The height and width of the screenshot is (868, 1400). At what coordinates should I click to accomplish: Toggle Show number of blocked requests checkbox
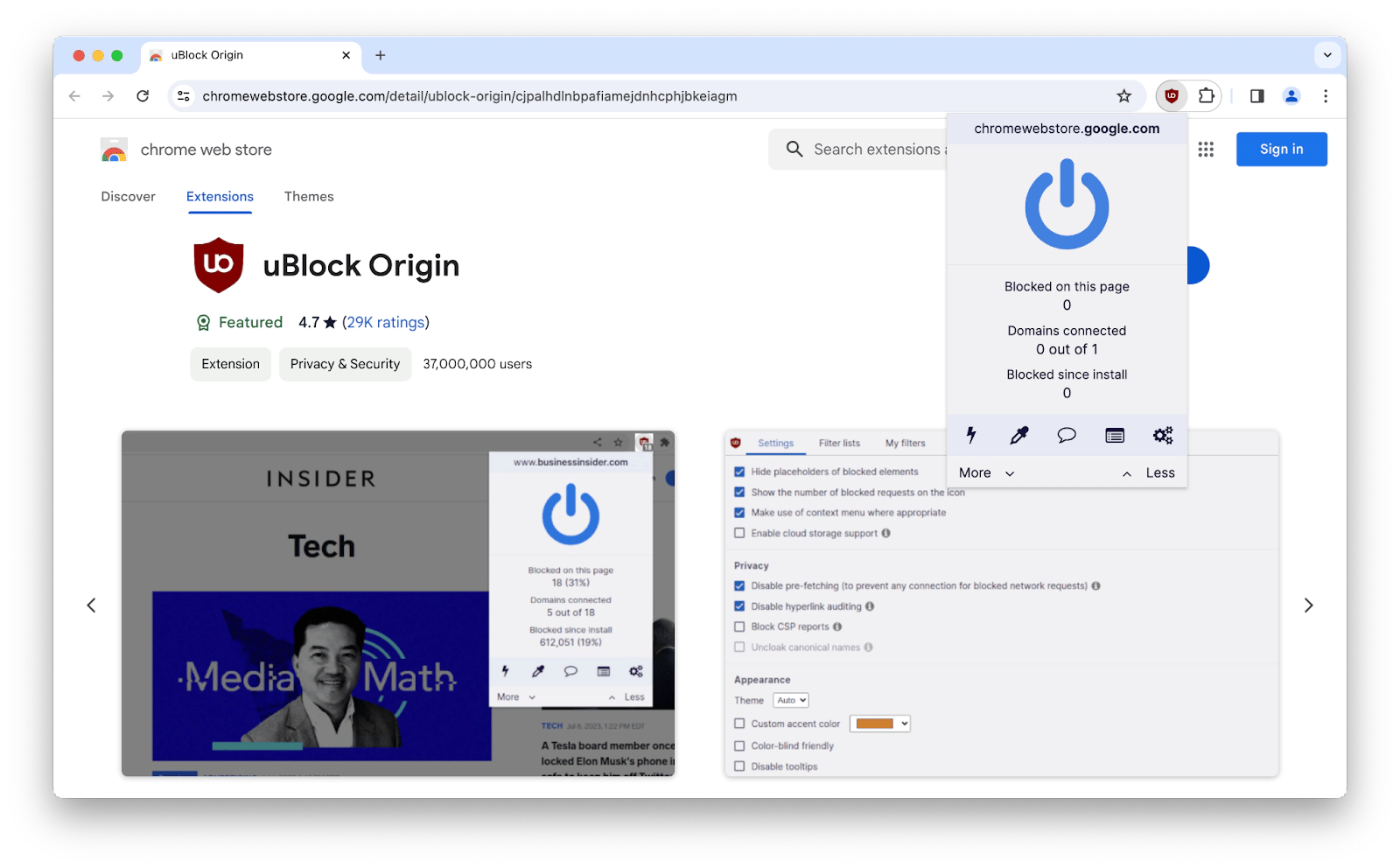point(739,493)
